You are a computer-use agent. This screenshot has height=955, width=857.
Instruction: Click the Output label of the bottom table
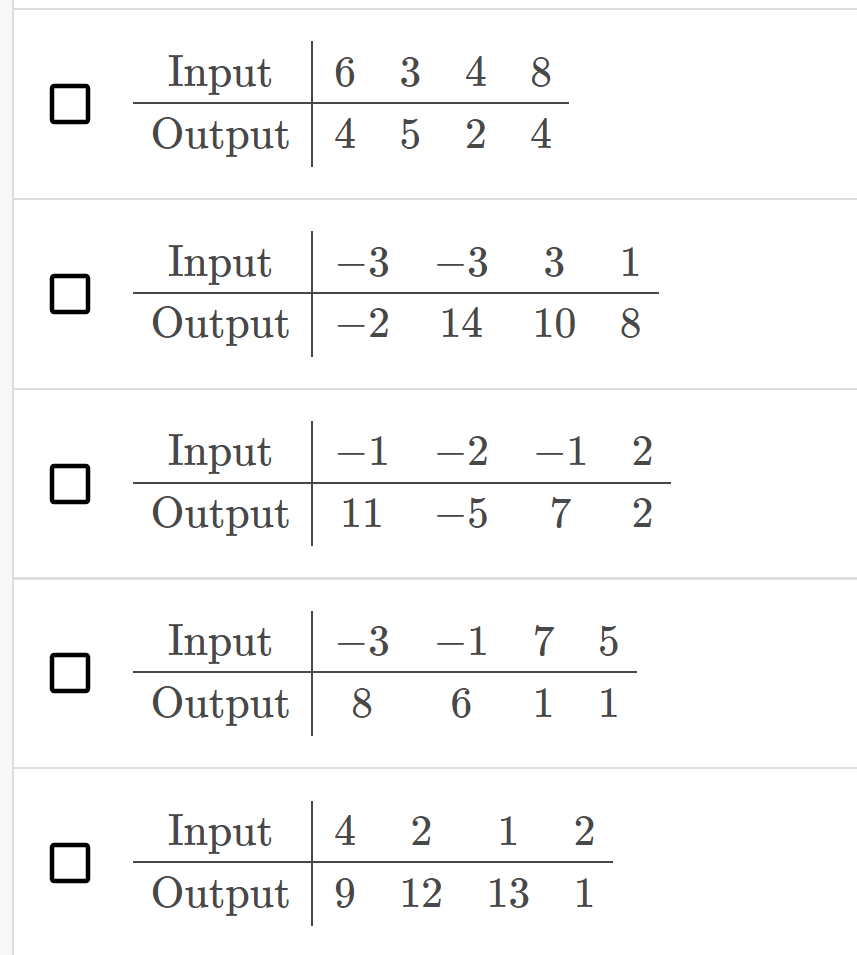coord(220,894)
